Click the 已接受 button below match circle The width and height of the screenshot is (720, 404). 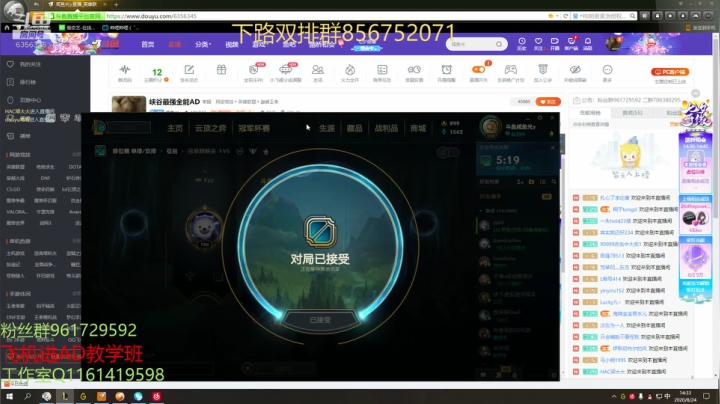(x=320, y=320)
